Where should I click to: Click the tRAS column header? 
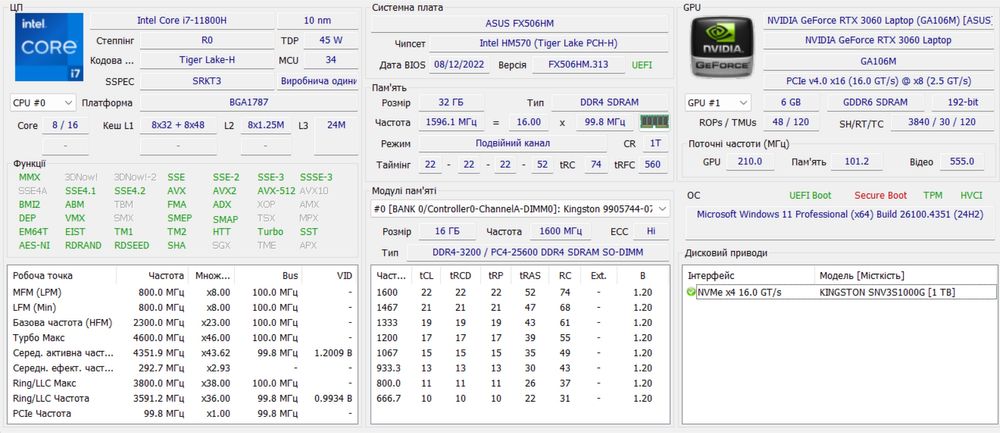tap(529, 275)
